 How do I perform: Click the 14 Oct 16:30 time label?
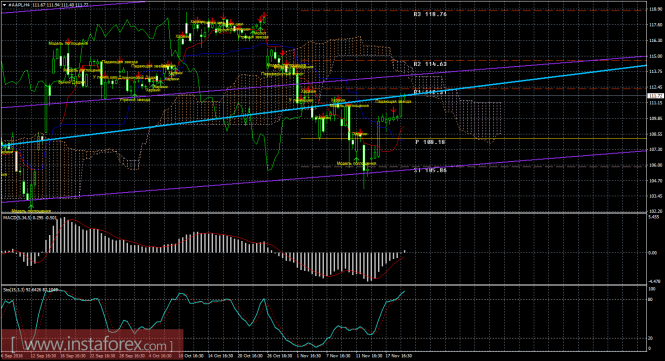point(221,356)
